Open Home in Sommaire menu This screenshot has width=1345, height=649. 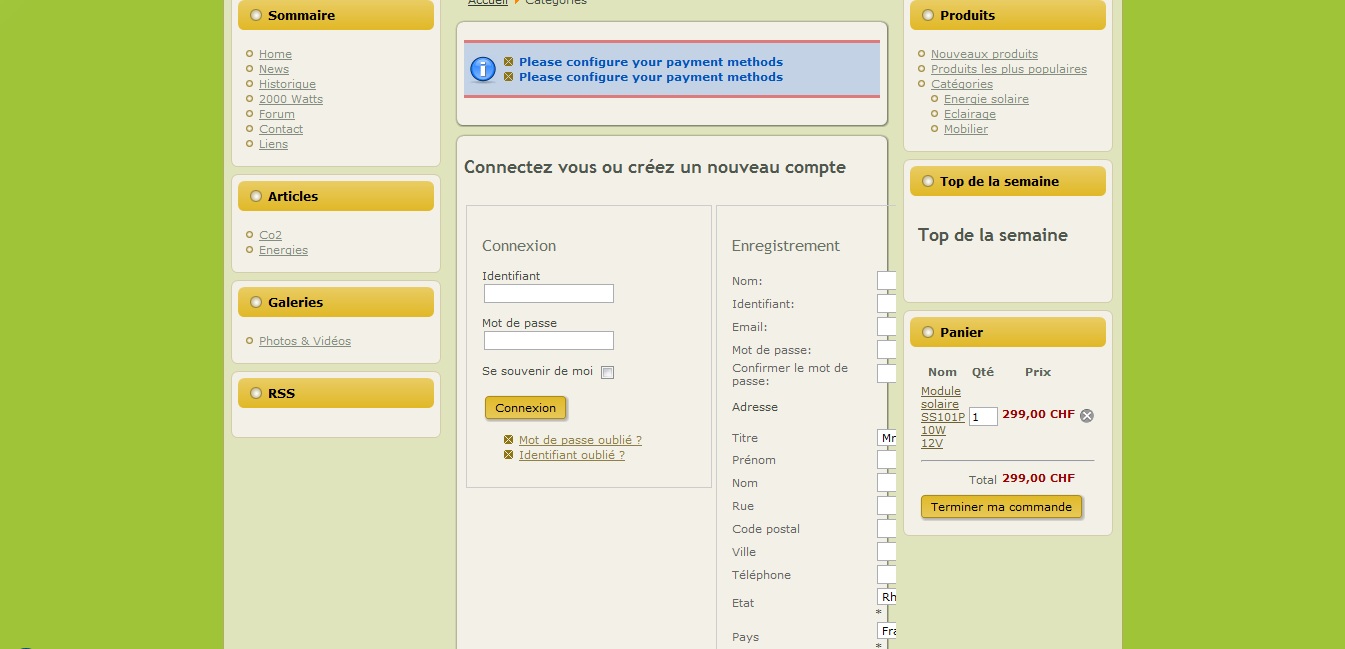point(275,54)
